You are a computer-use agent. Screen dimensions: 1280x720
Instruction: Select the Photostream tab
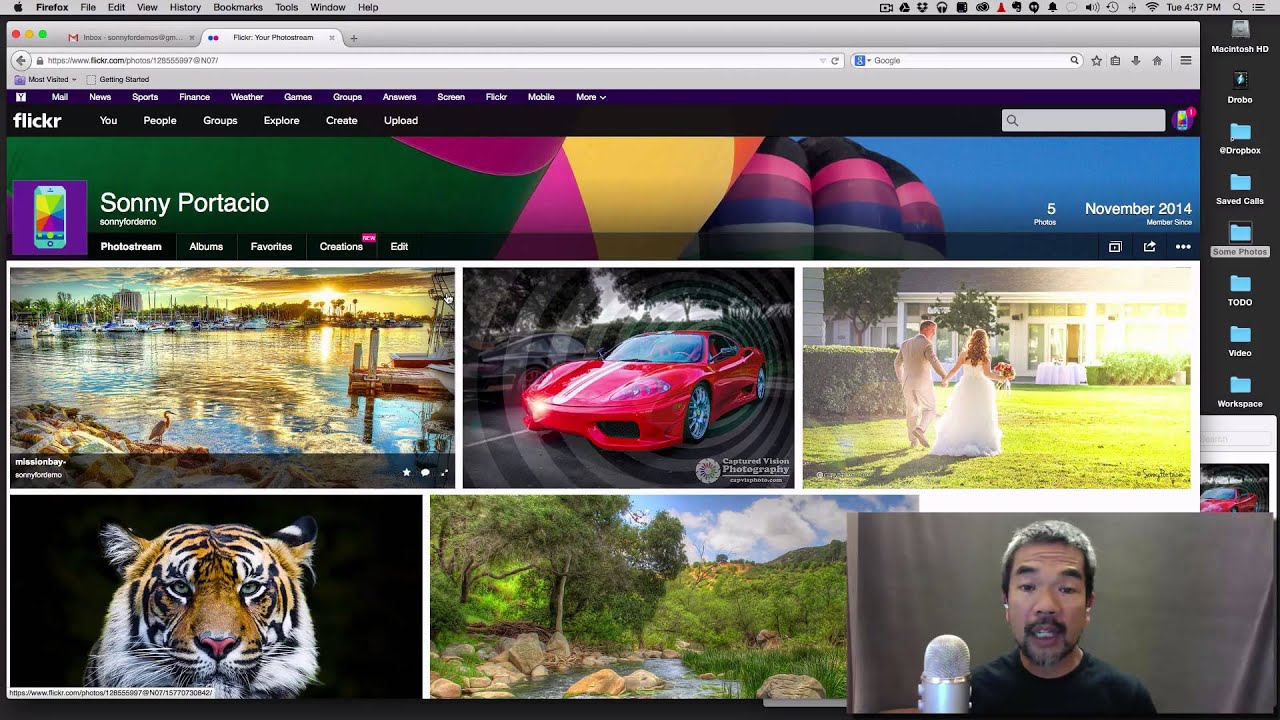tap(131, 247)
